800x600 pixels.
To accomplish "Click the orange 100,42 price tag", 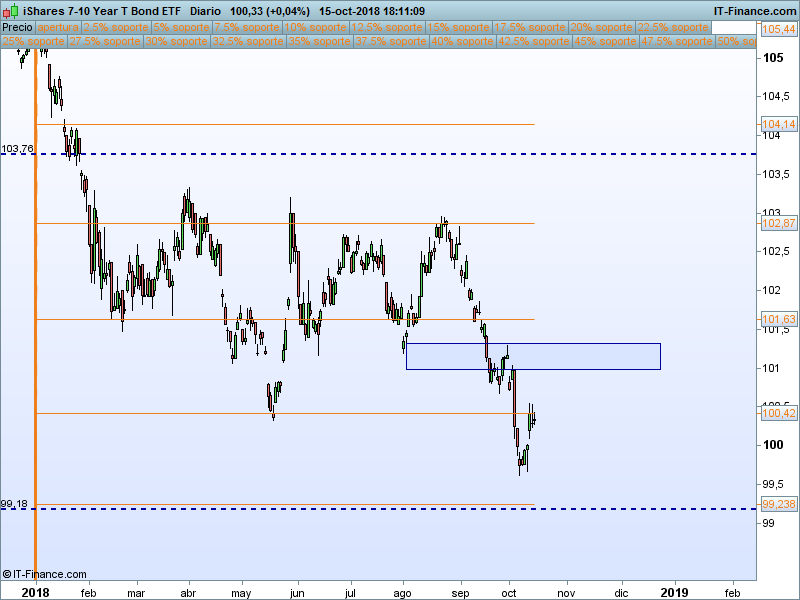I will click(778, 413).
